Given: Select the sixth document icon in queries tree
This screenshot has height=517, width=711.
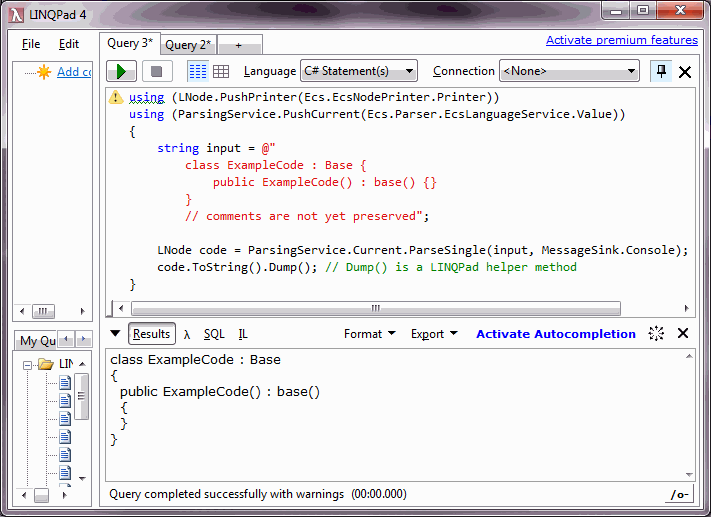Looking at the screenshot, I should 65,473.
